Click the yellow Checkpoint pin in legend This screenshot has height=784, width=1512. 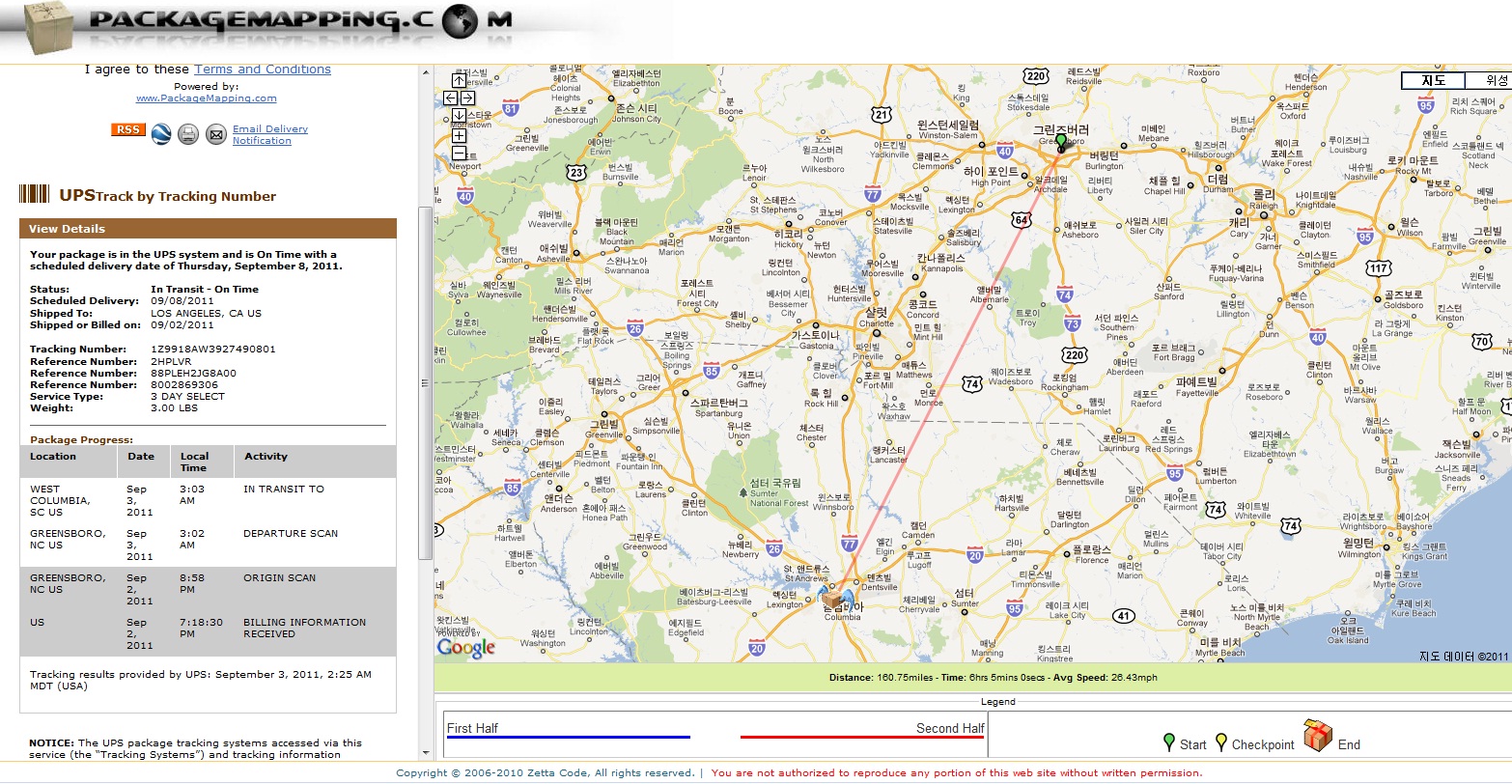point(1220,742)
